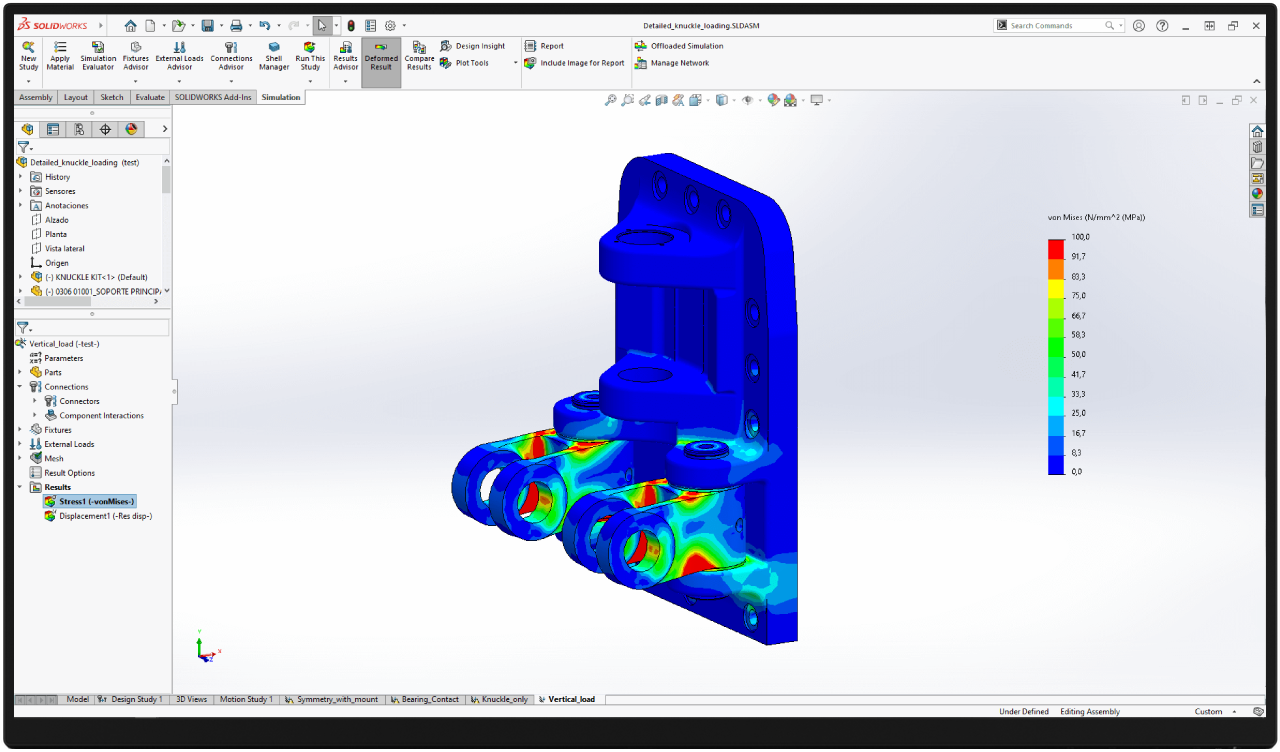This screenshot has height=752, width=1280.
Task: Expand the Parts folder in study tree
Action: [x=20, y=372]
